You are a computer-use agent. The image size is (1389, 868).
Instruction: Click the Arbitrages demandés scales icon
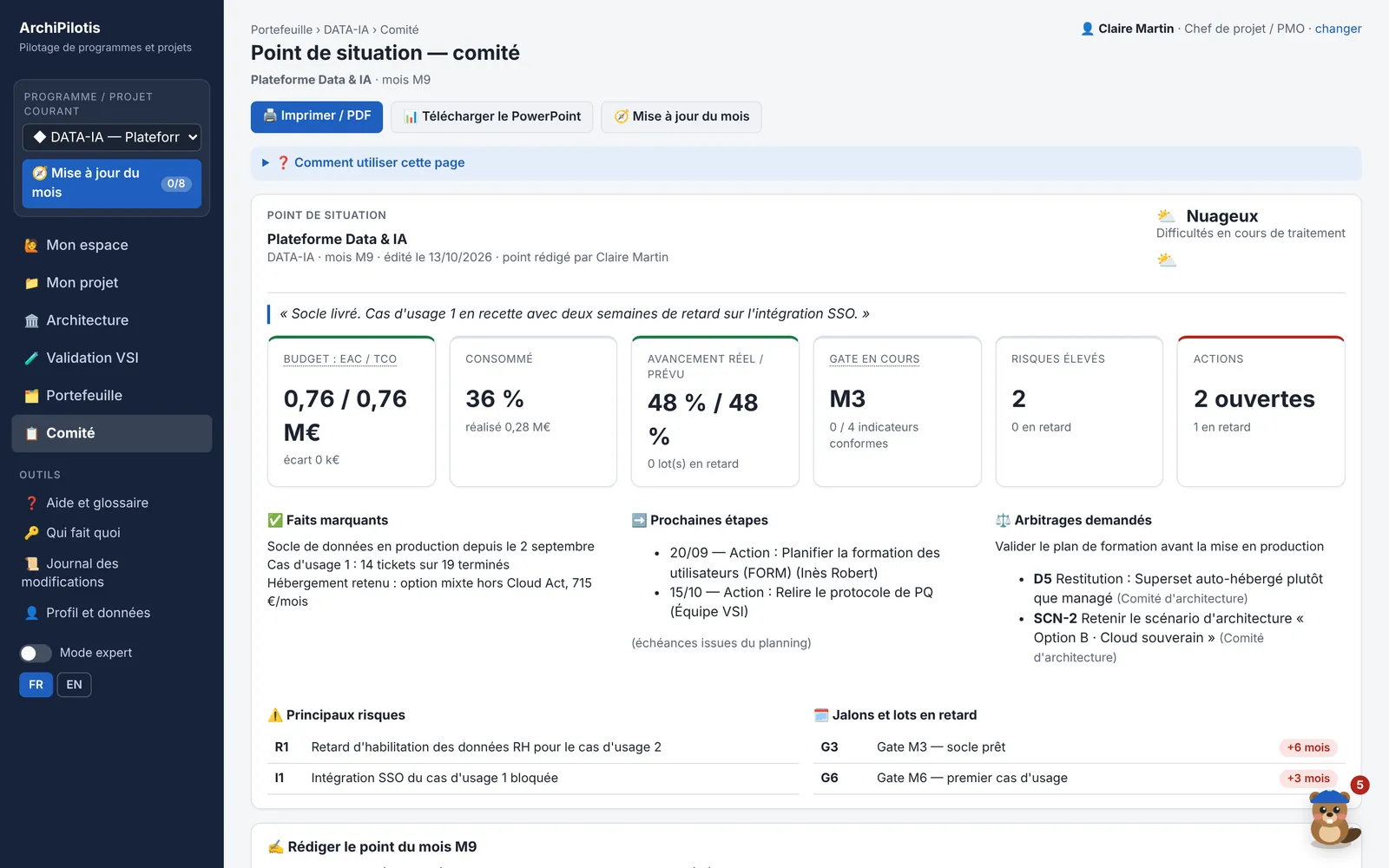(x=1003, y=521)
